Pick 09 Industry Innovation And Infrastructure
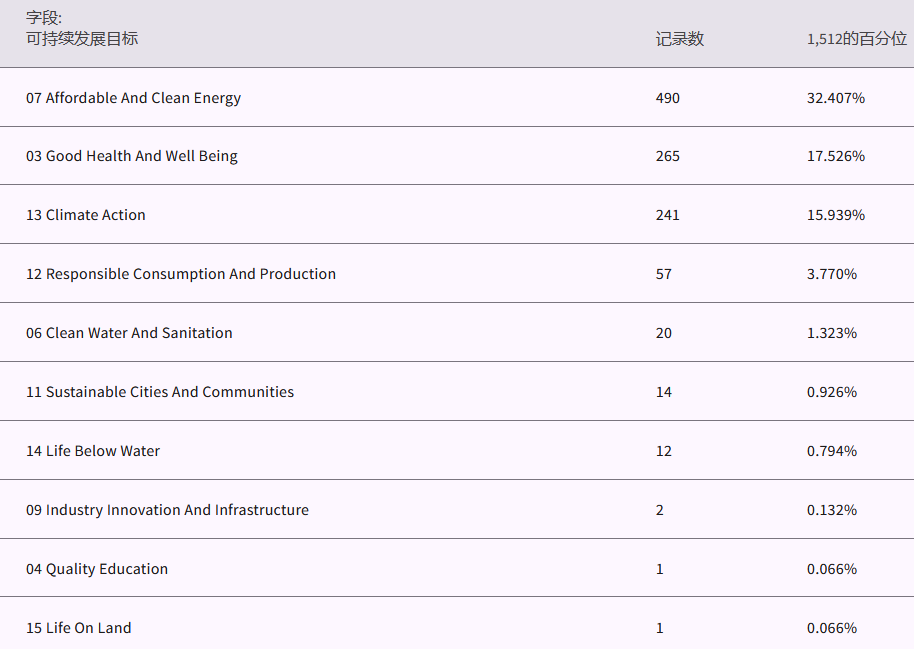Screen dimensions: 914x649 (167, 510)
